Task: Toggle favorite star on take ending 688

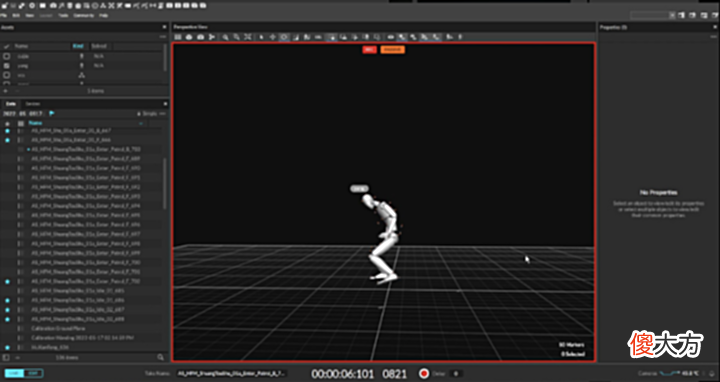Action: point(7,319)
